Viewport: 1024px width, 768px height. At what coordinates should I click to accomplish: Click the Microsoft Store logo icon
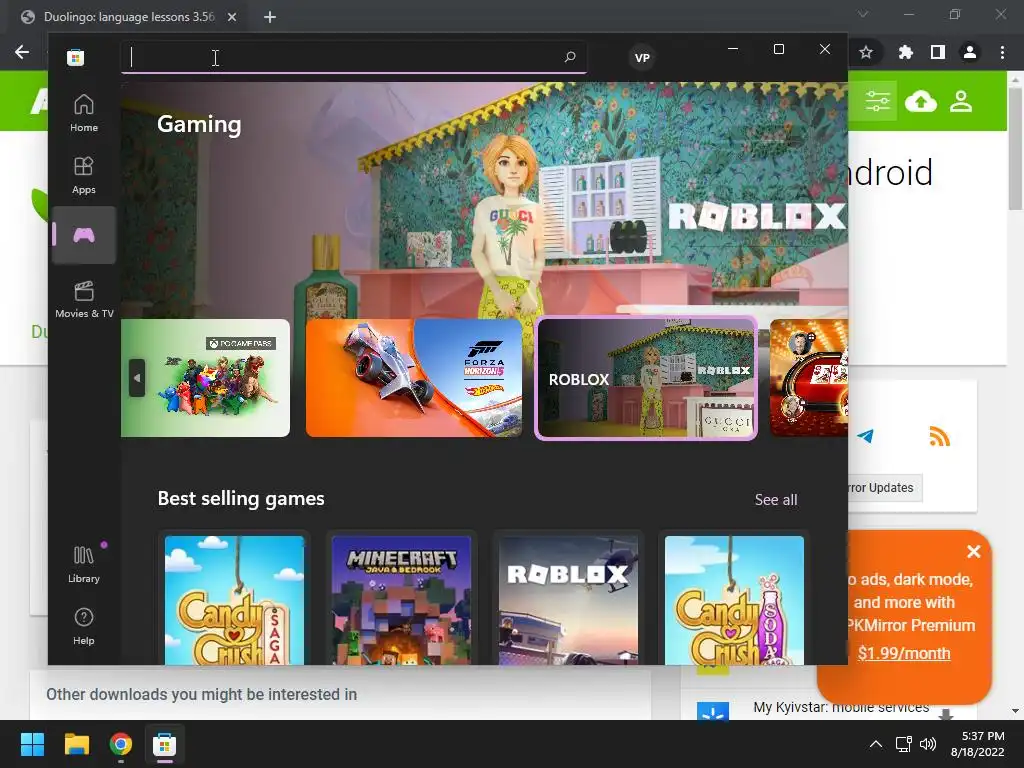click(75, 57)
